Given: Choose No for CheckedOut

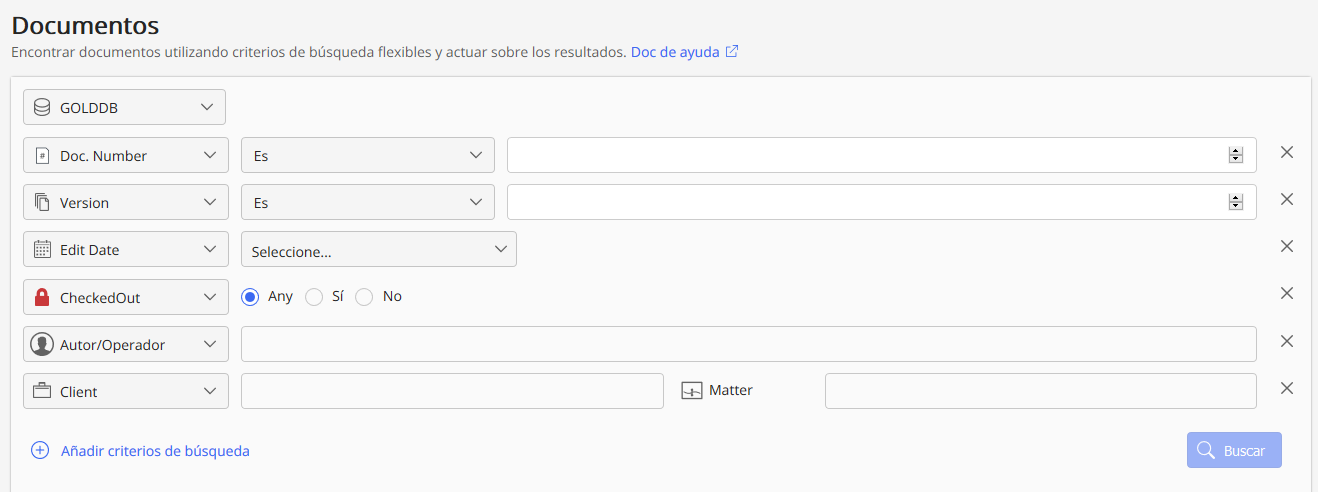Looking at the screenshot, I should [x=364, y=297].
